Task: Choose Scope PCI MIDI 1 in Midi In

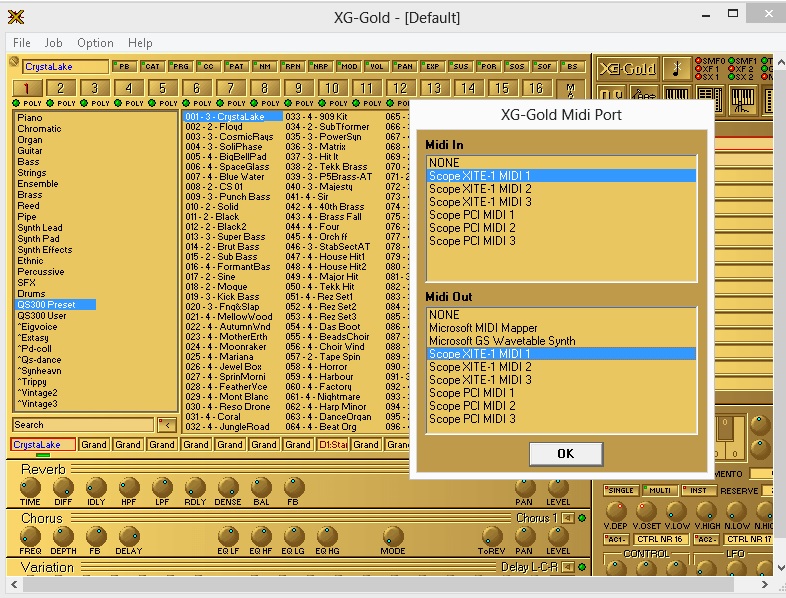Action: 561,215
